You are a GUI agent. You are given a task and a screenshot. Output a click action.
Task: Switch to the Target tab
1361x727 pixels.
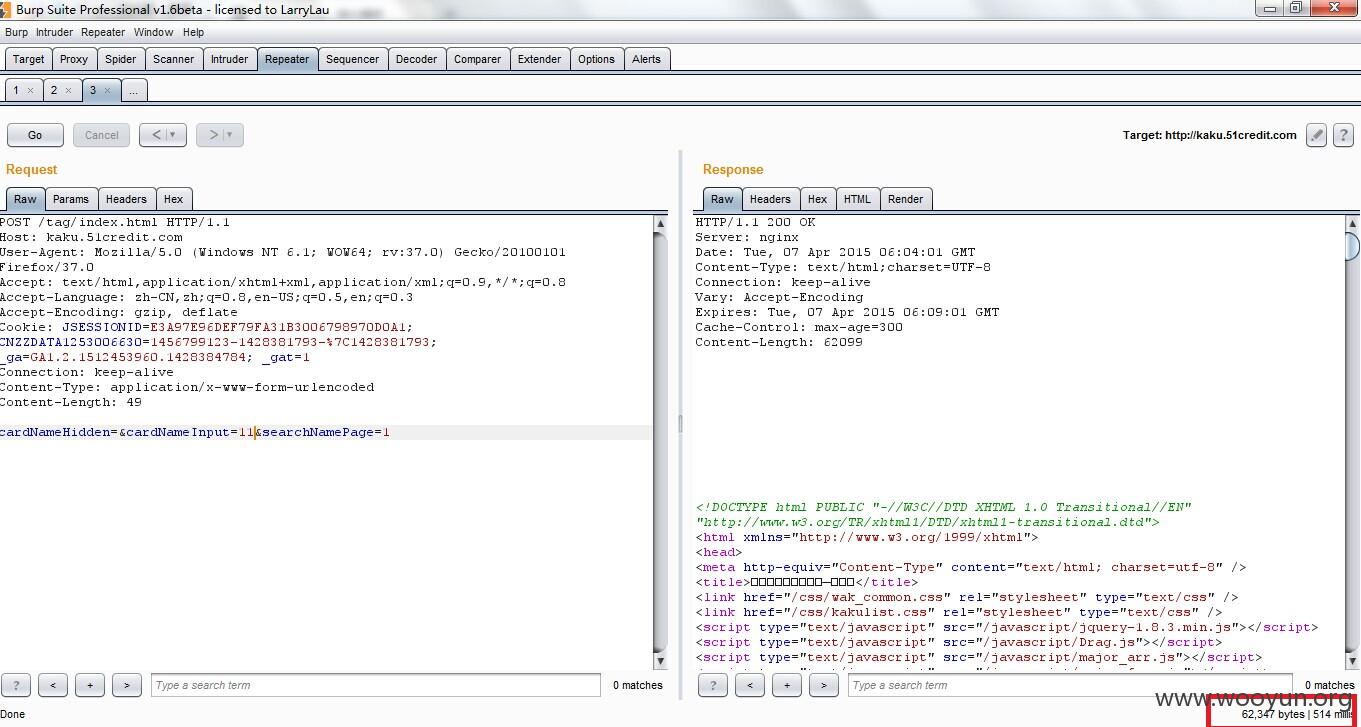tap(28, 59)
